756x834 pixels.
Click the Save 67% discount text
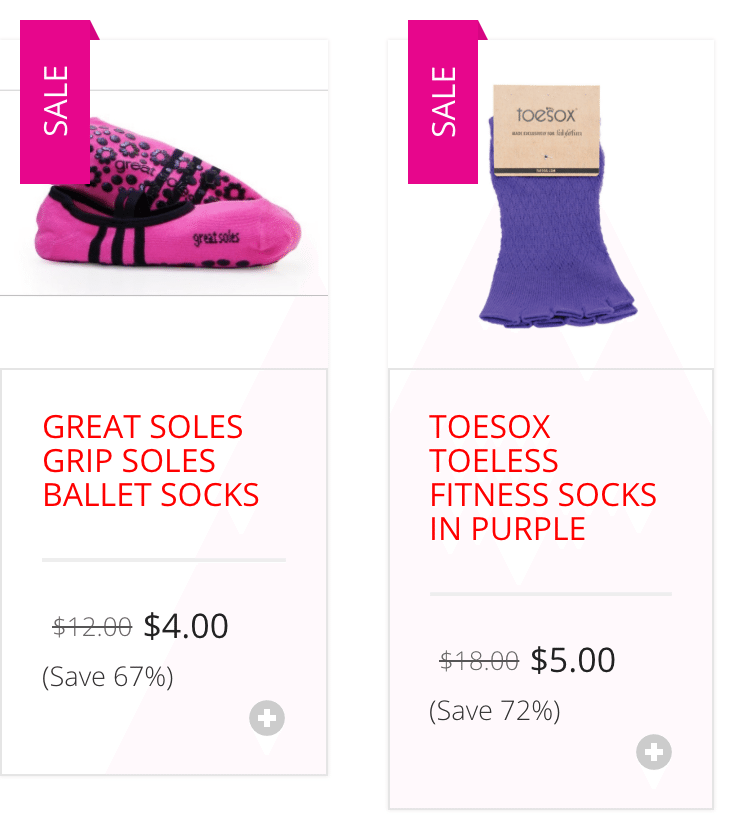pos(108,677)
